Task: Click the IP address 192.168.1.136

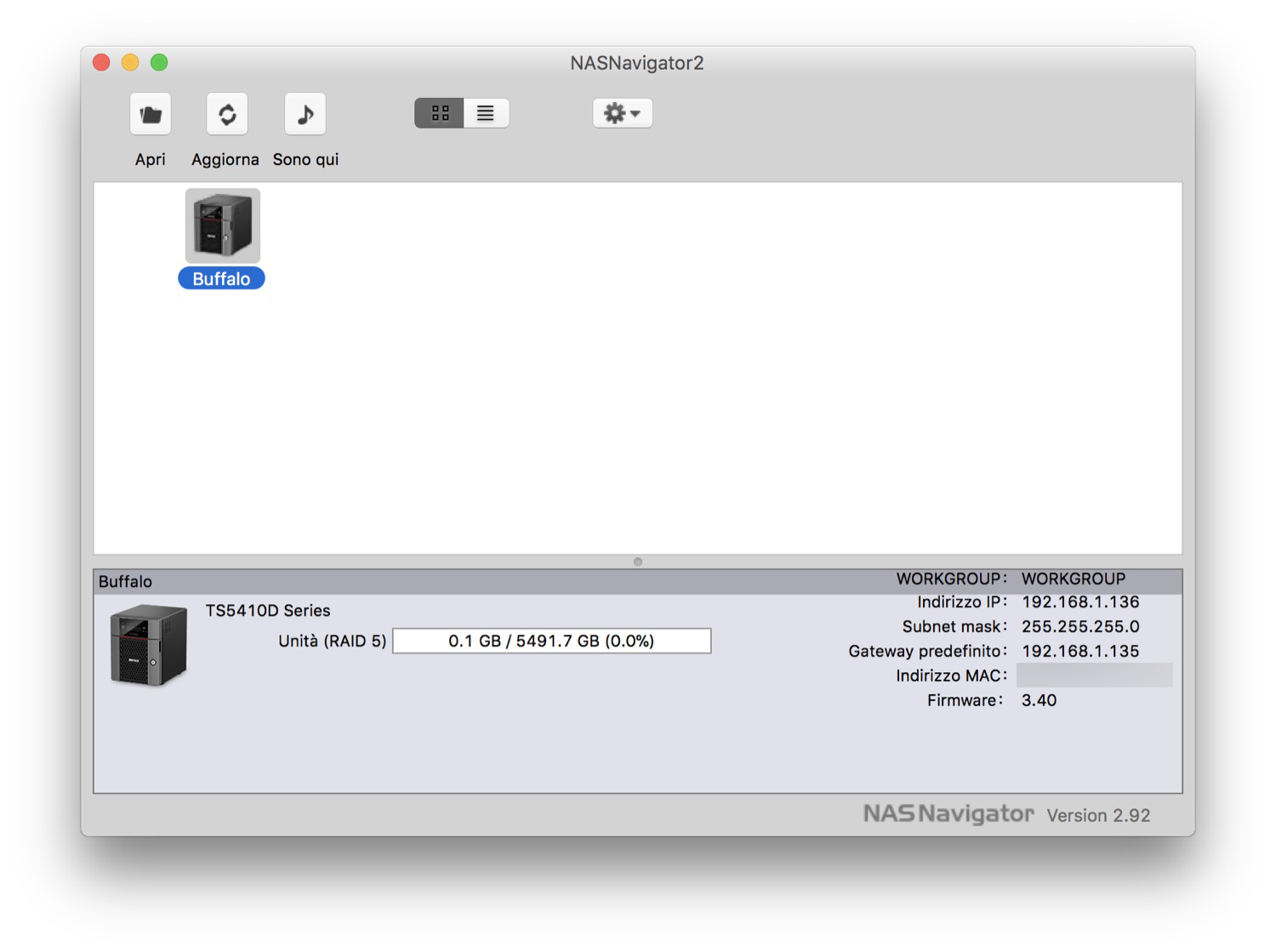Action: pos(1080,602)
